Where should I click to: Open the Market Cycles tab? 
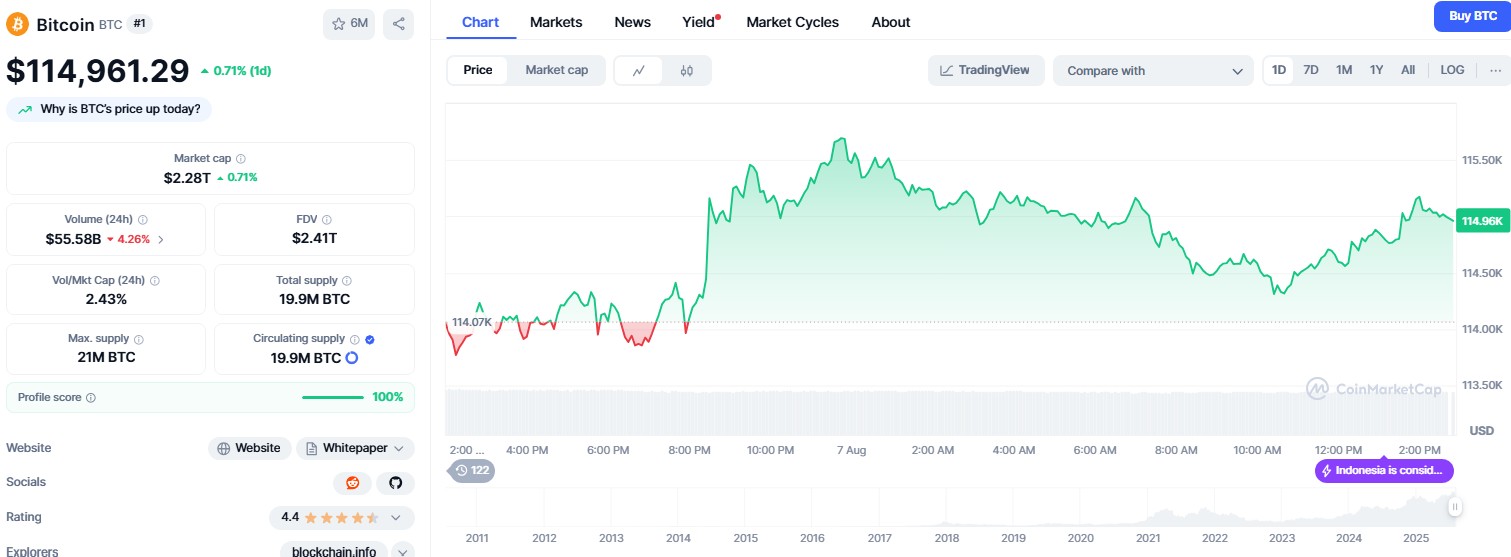(792, 22)
